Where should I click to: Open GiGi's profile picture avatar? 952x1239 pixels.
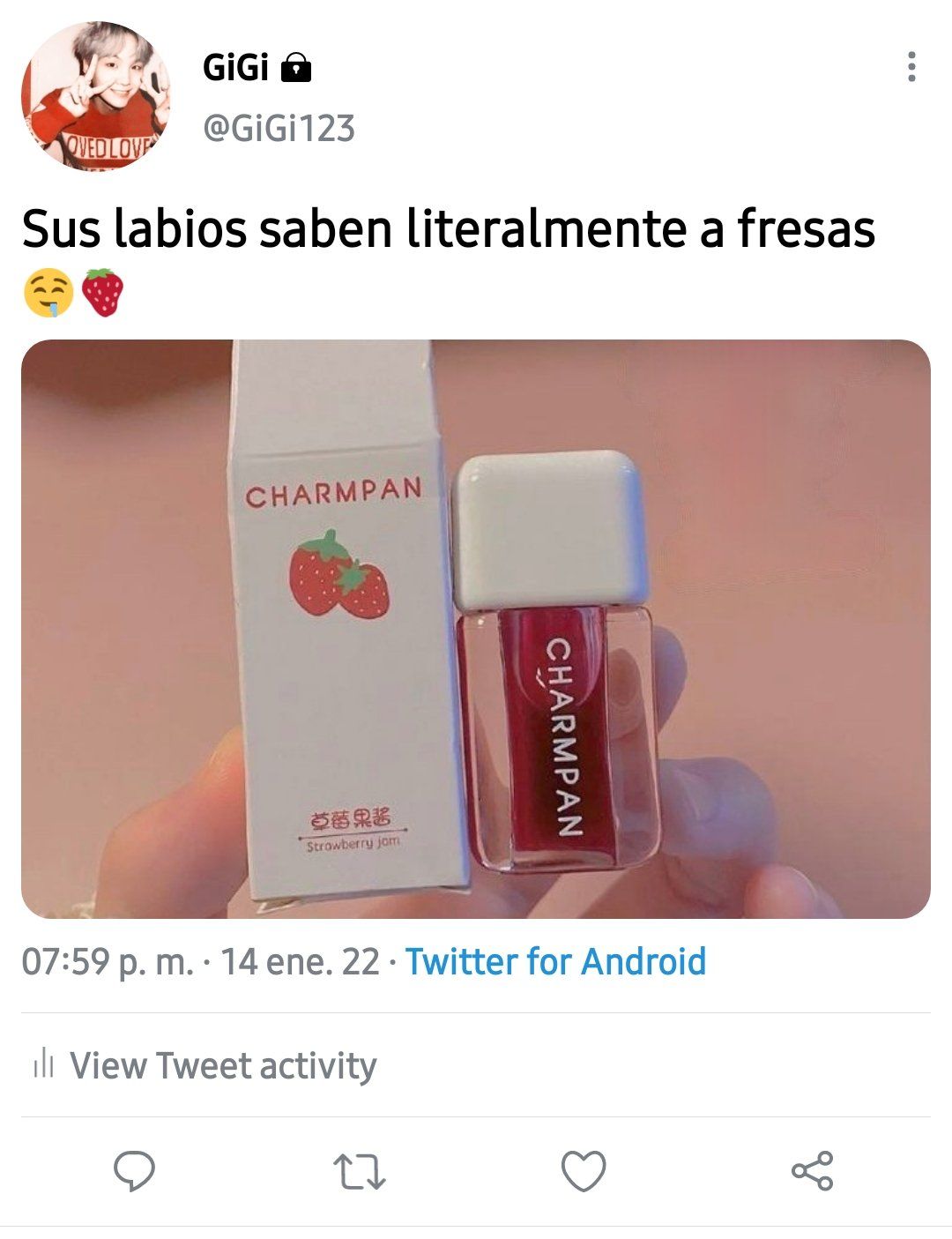click(x=95, y=95)
